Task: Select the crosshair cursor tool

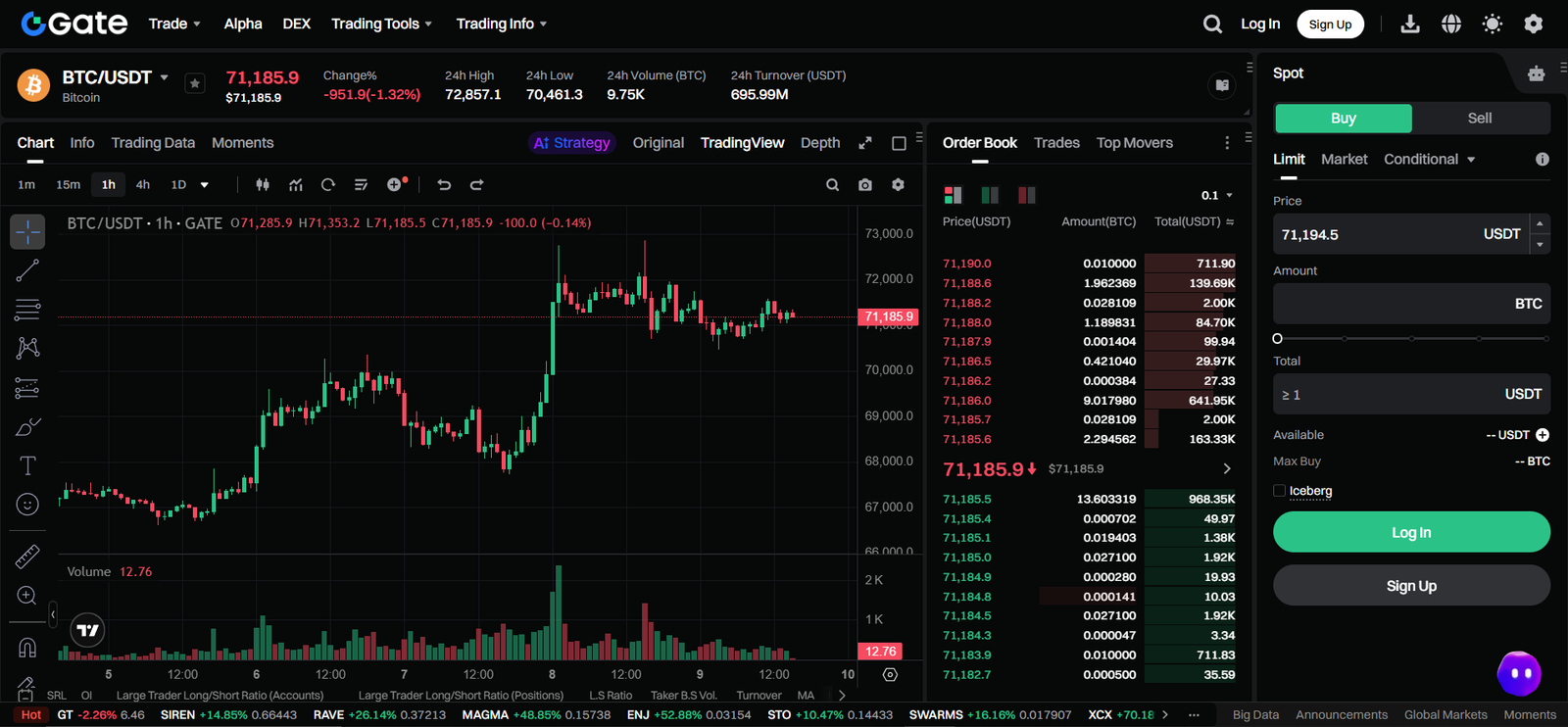Action: click(27, 232)
